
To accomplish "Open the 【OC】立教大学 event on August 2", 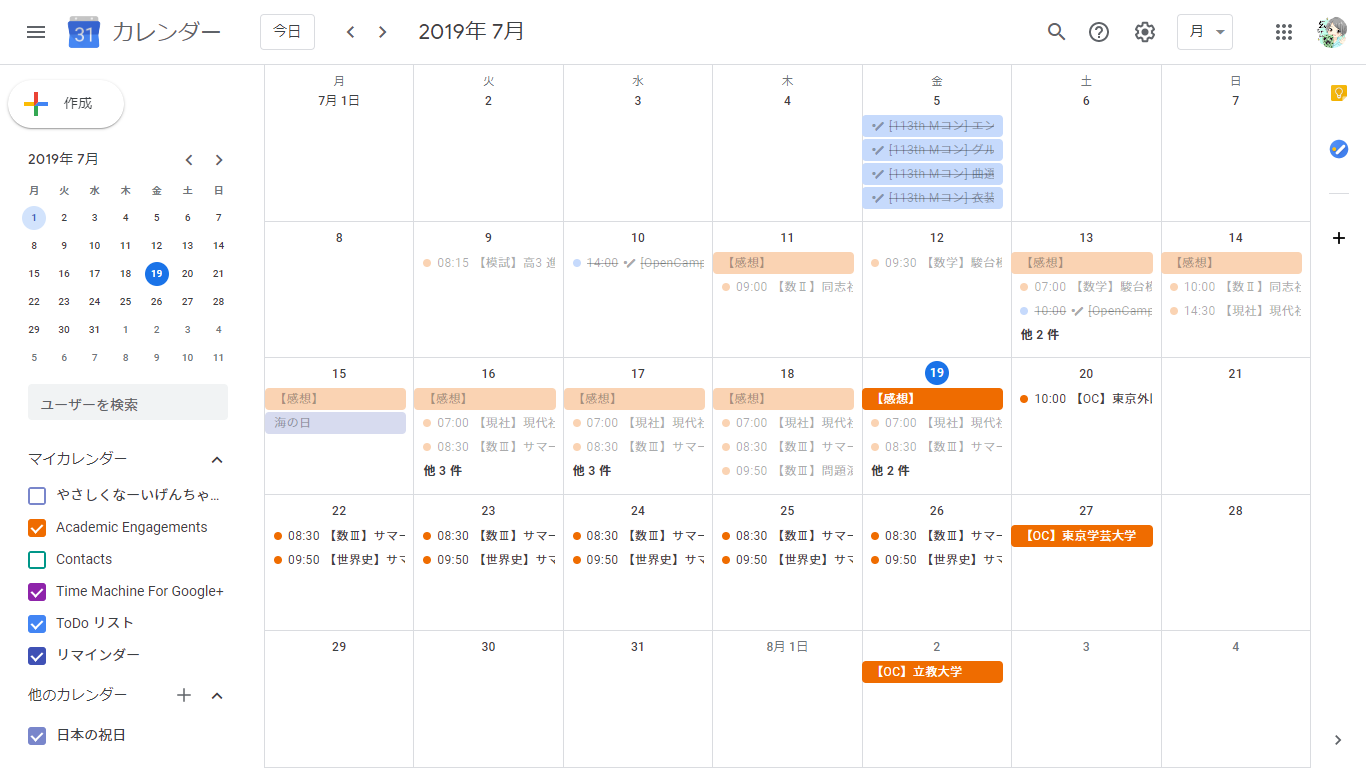I will pyautogui.click(x=933, y=672).
